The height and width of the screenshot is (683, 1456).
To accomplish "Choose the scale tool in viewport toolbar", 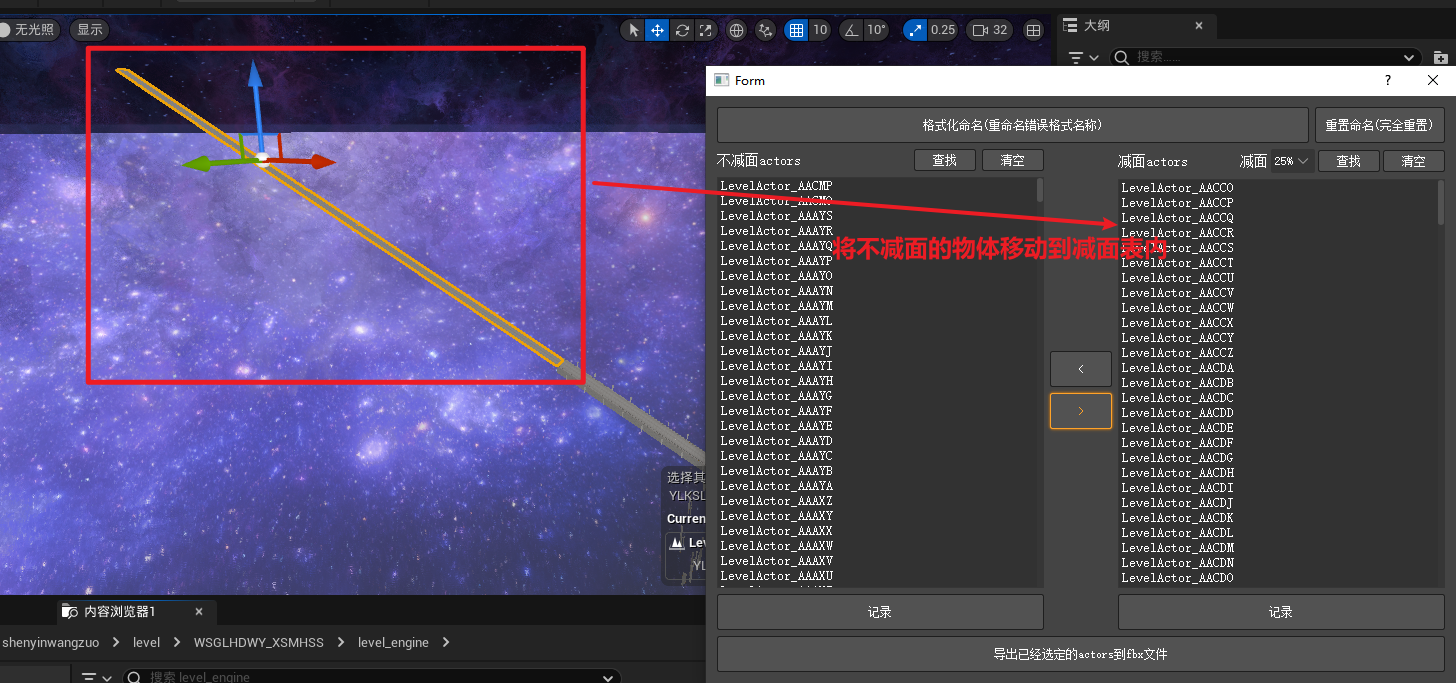I will pyautogui.click(x=706, y=30).
